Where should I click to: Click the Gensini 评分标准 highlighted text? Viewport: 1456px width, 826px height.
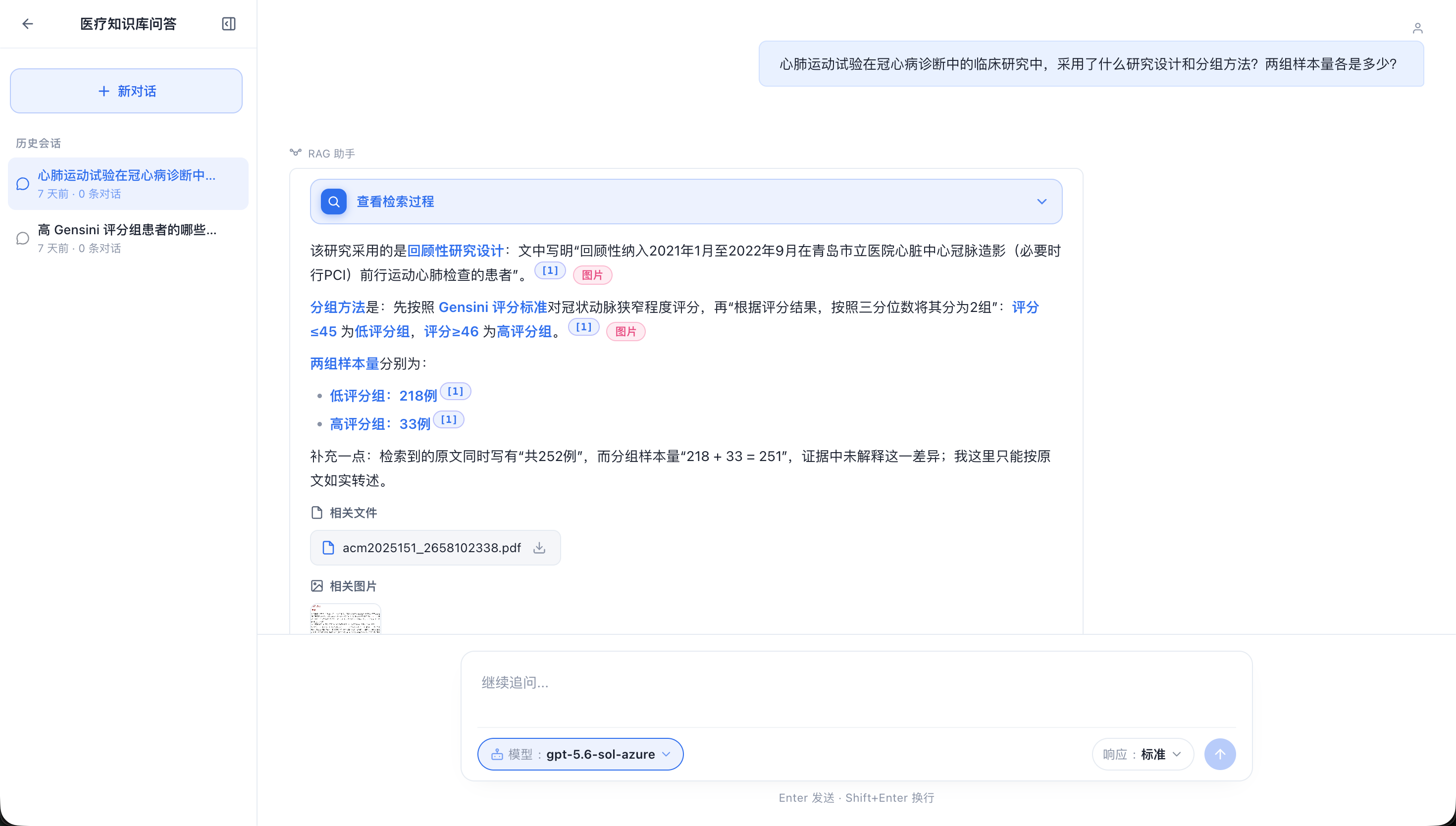[493, 307]
